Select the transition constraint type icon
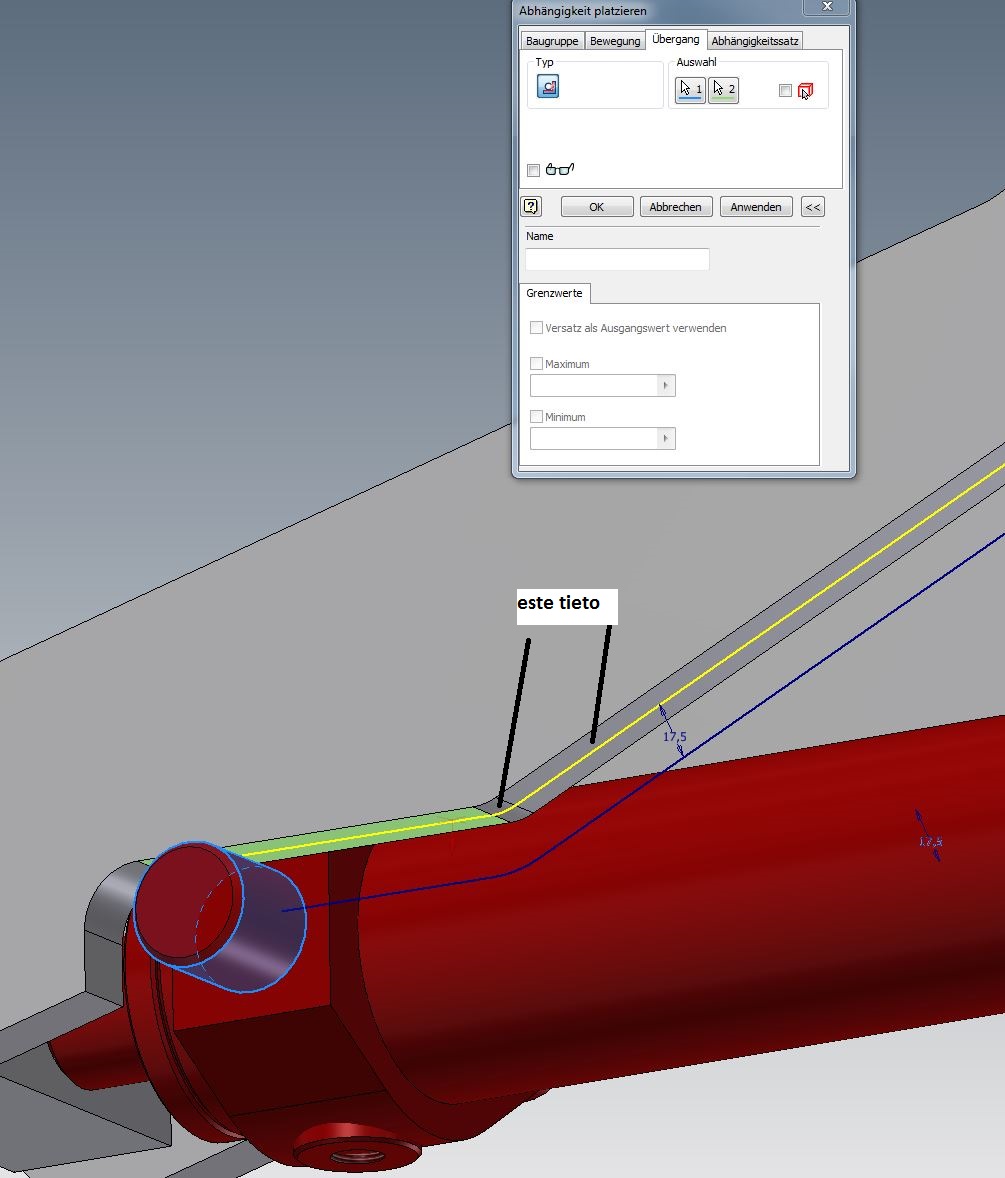This screenshot has height=1178, width=1005. [548, 88]
